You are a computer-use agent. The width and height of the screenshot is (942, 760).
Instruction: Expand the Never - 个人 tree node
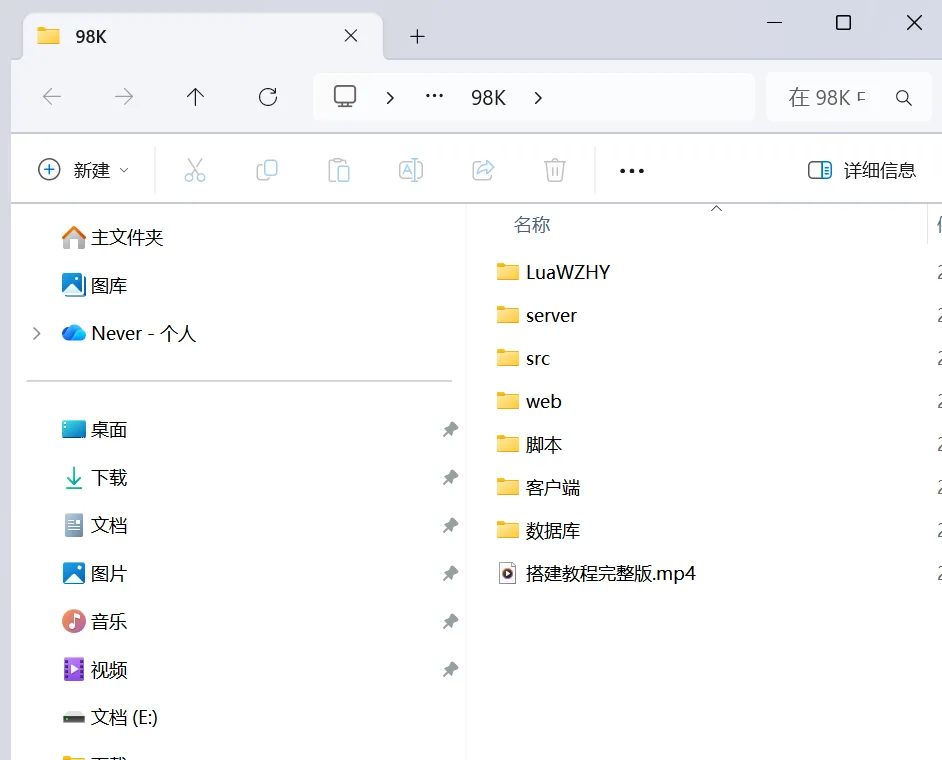(x=37, y=333)
